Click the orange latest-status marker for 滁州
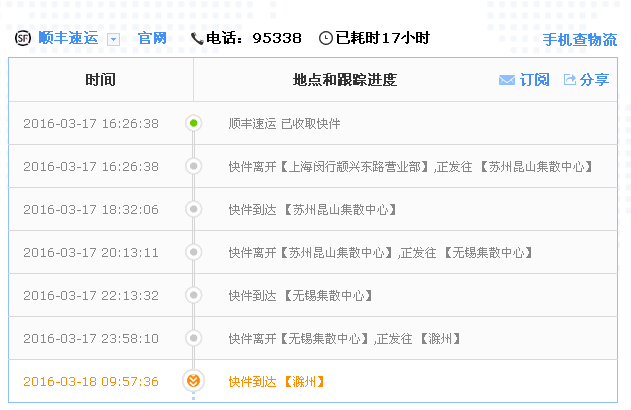The width and height of the screenshot is (631, 410). click(194, 381)
